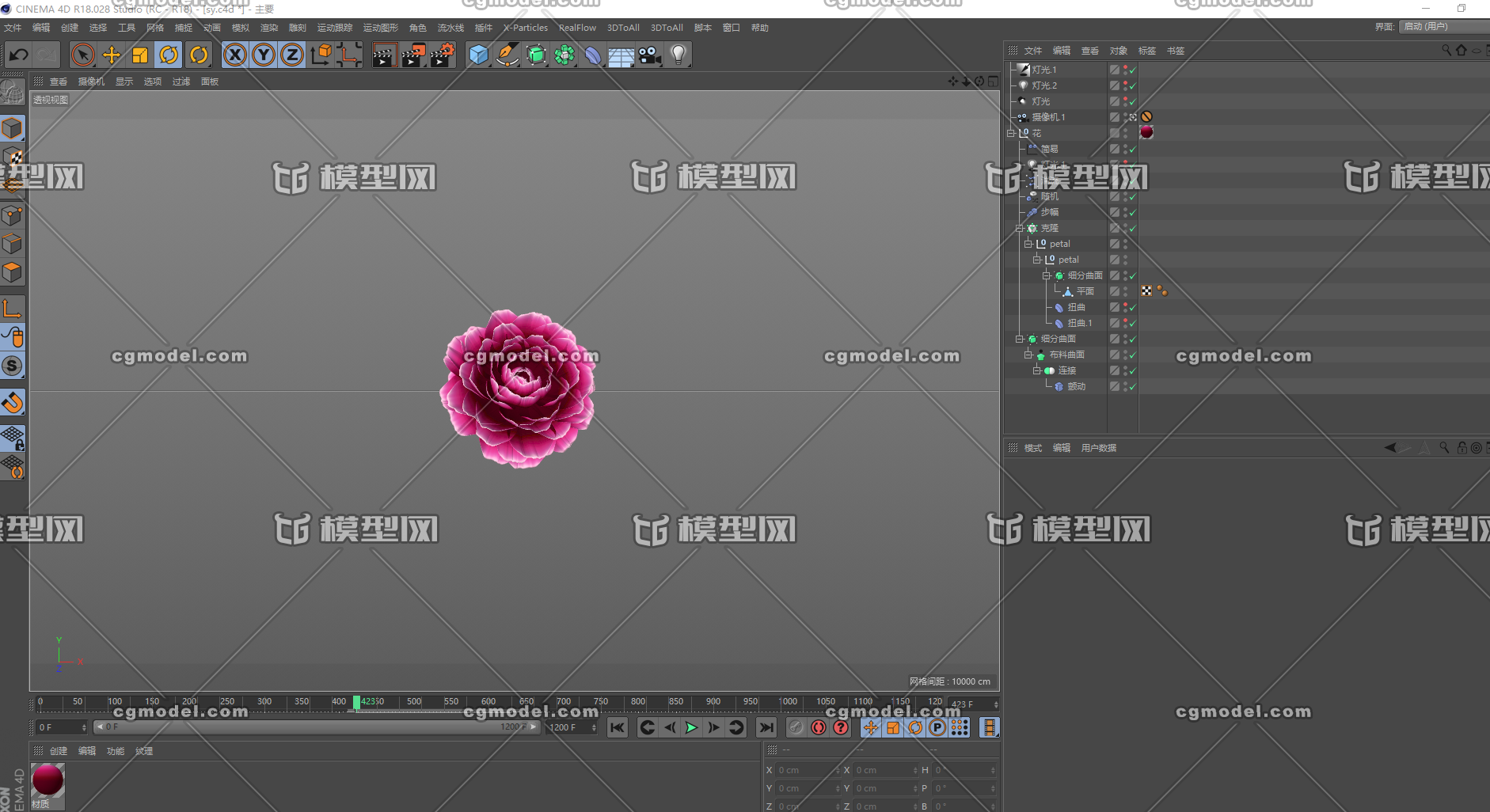
Task: Open 用户数据 in attribute manager
Action: tap(1099, 448)
